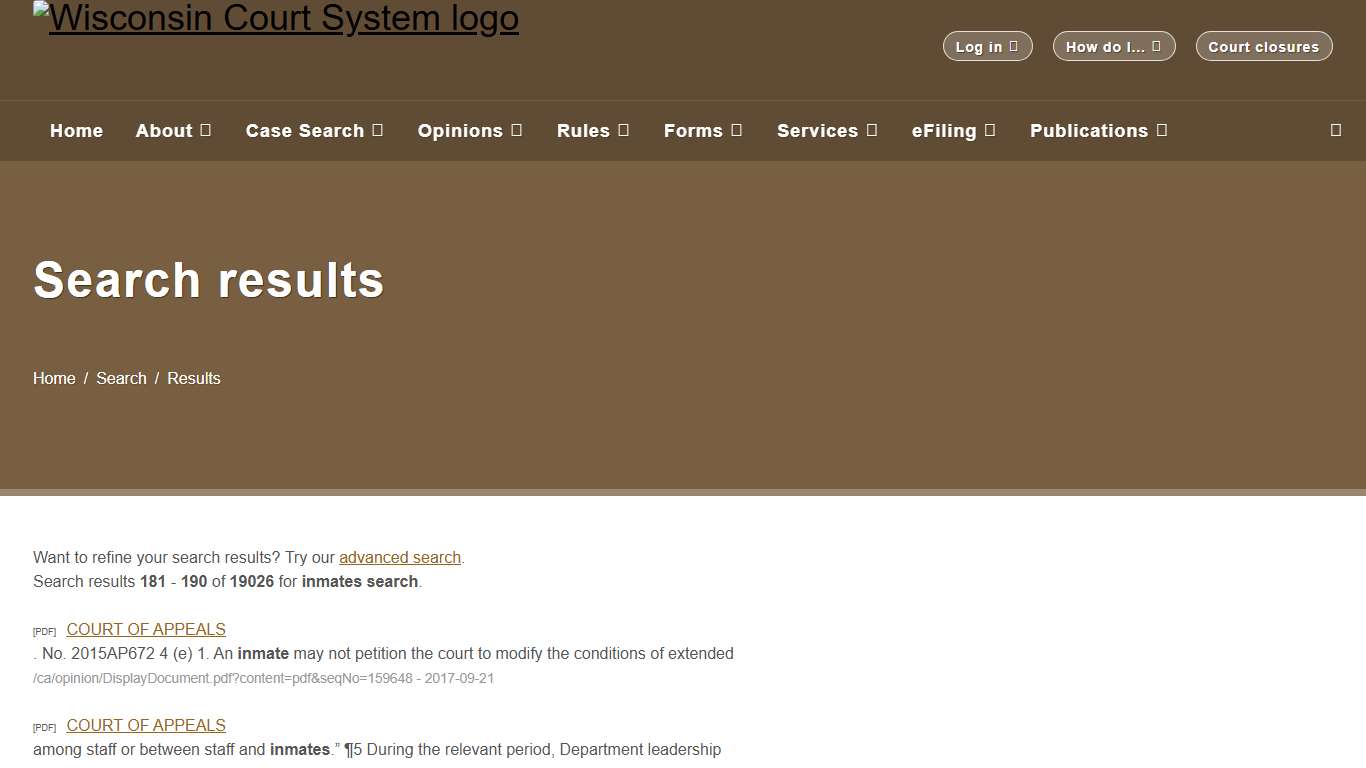Expand the eFiling dropdown
1366x768 pixels.
(x=953, y=130)
